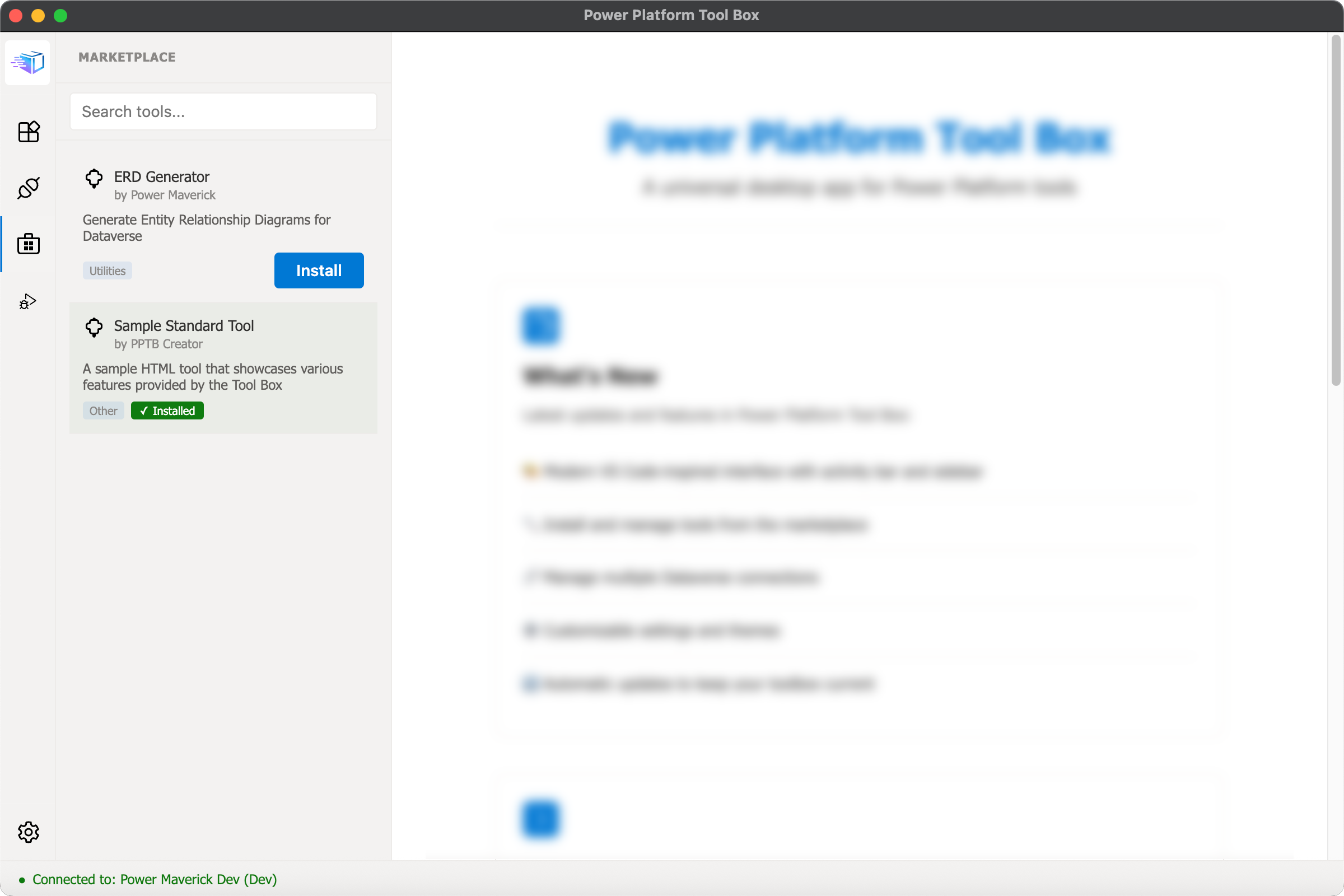Open the Connections plug sidebar icon
Image resolution: width=1344 pixels, height=896 pixels.
coord(28,188)
